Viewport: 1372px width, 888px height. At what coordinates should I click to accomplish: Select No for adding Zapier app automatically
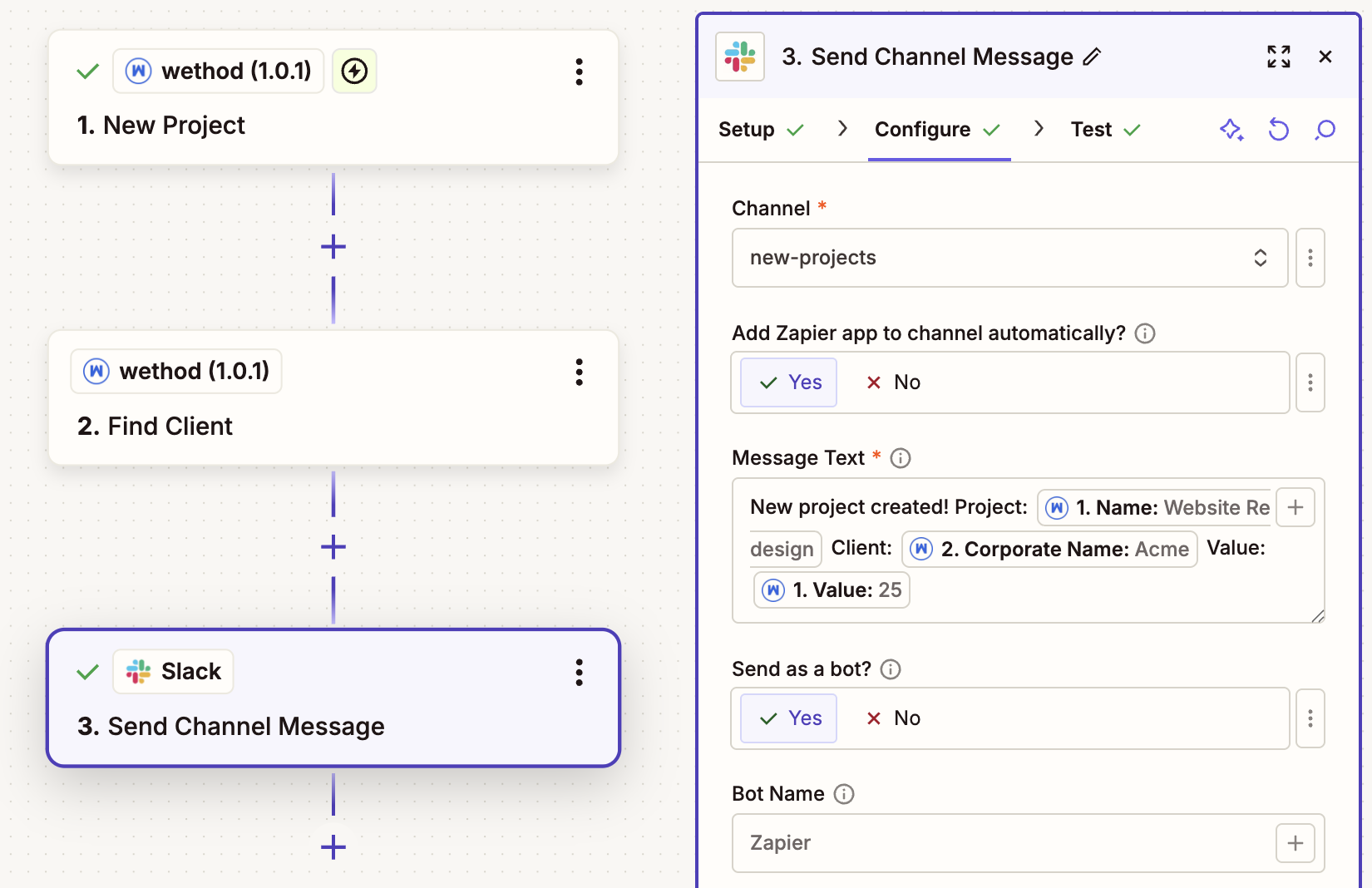click(x=894, y=382)
